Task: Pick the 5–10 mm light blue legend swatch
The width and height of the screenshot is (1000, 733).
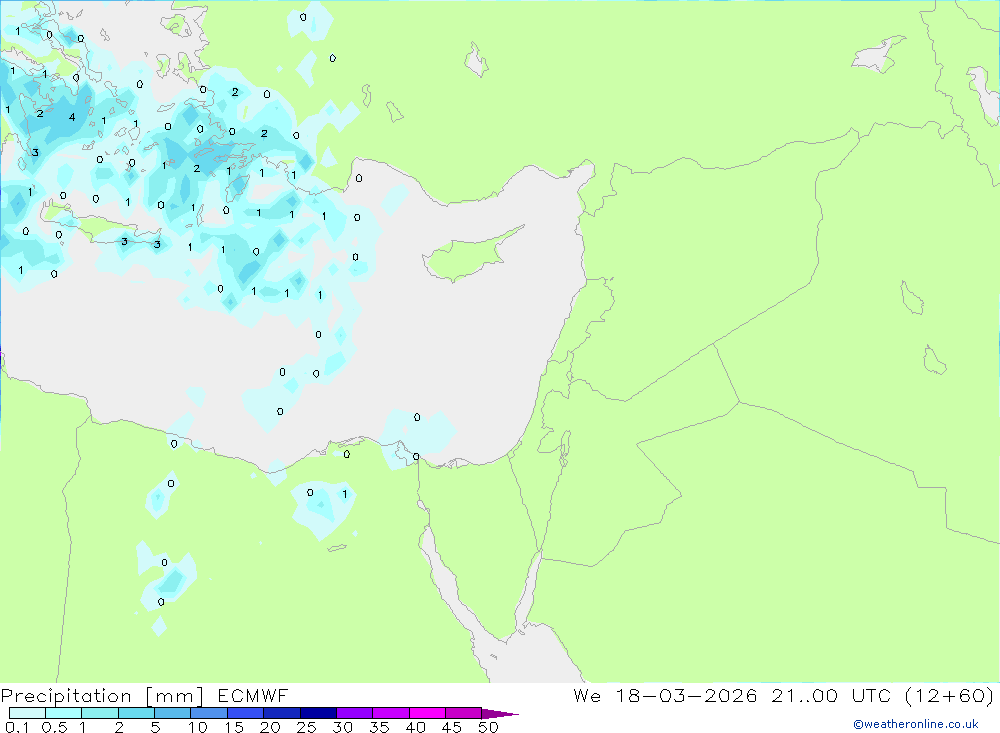Action: 172,713
